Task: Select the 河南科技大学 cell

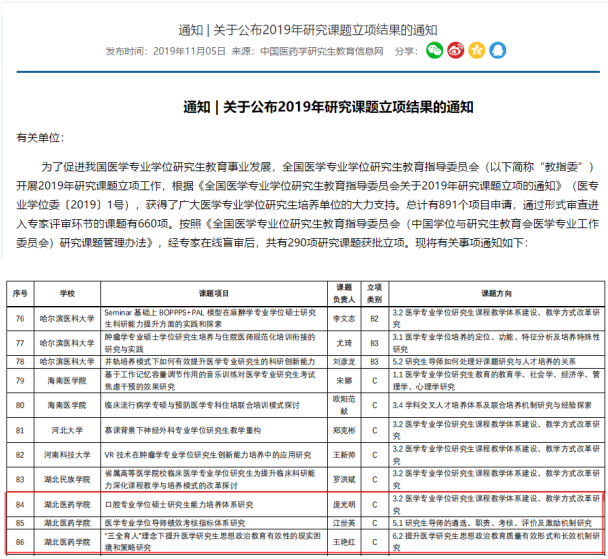Action: click(x=67, y=455)
